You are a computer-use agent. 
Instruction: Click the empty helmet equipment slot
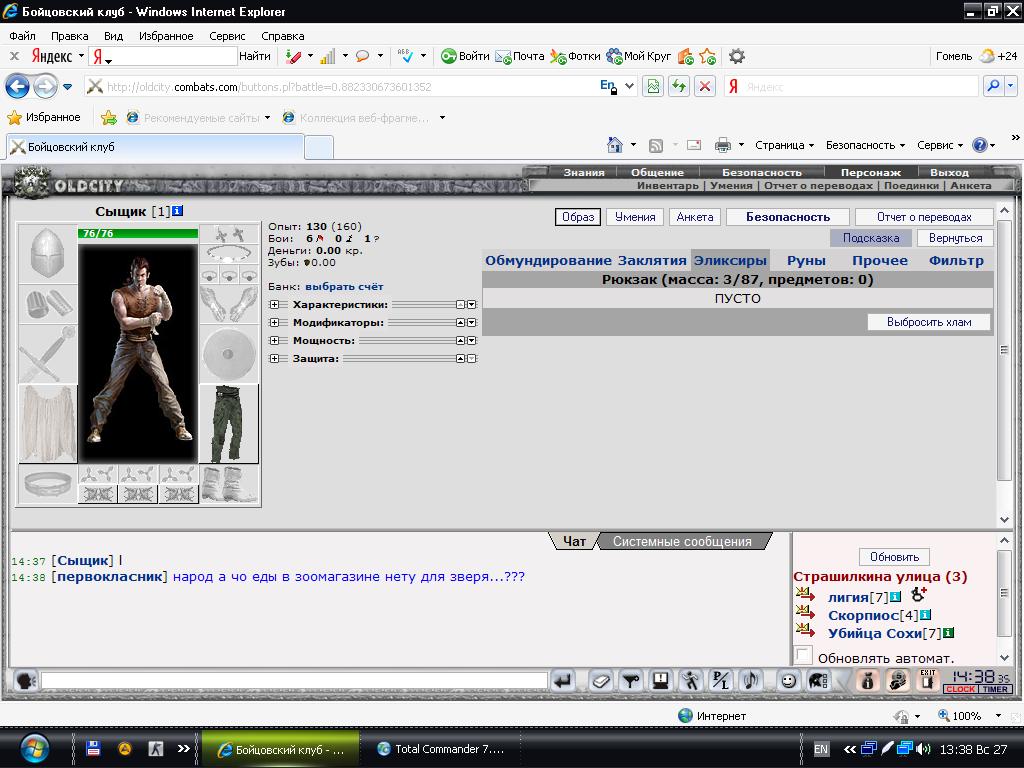(48, 254)
